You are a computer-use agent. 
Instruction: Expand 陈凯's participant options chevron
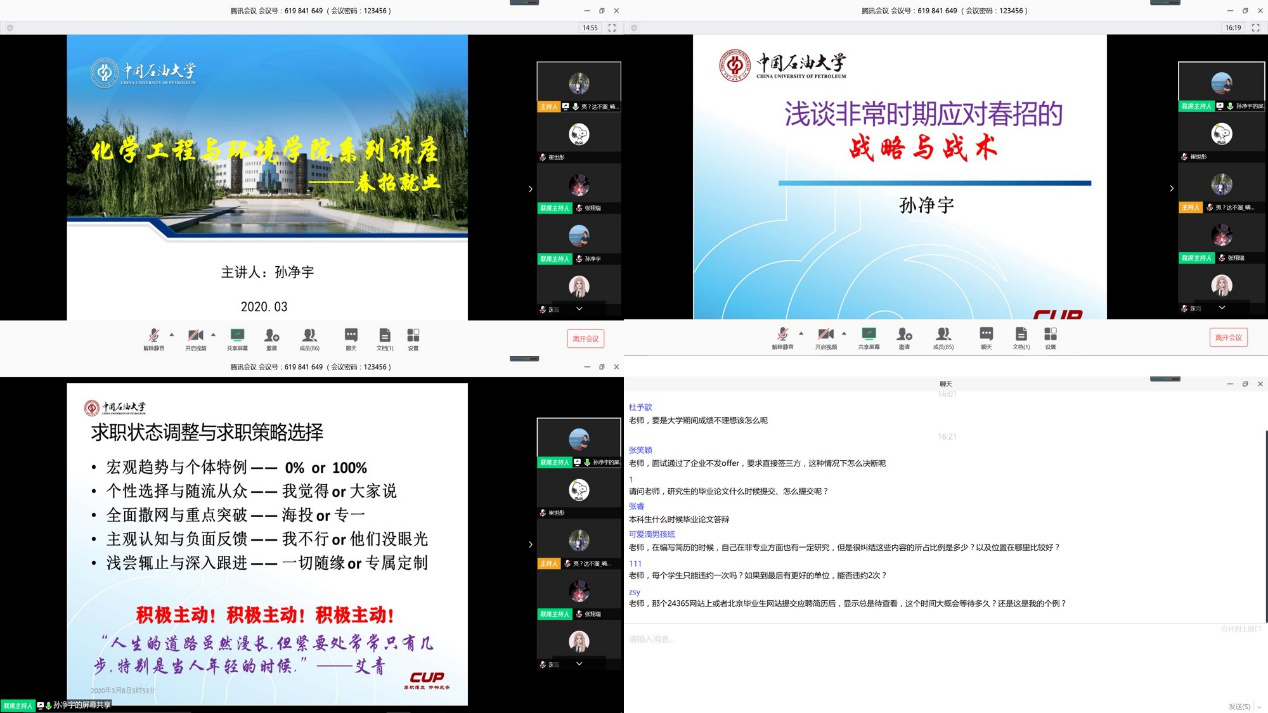[578, 308]
